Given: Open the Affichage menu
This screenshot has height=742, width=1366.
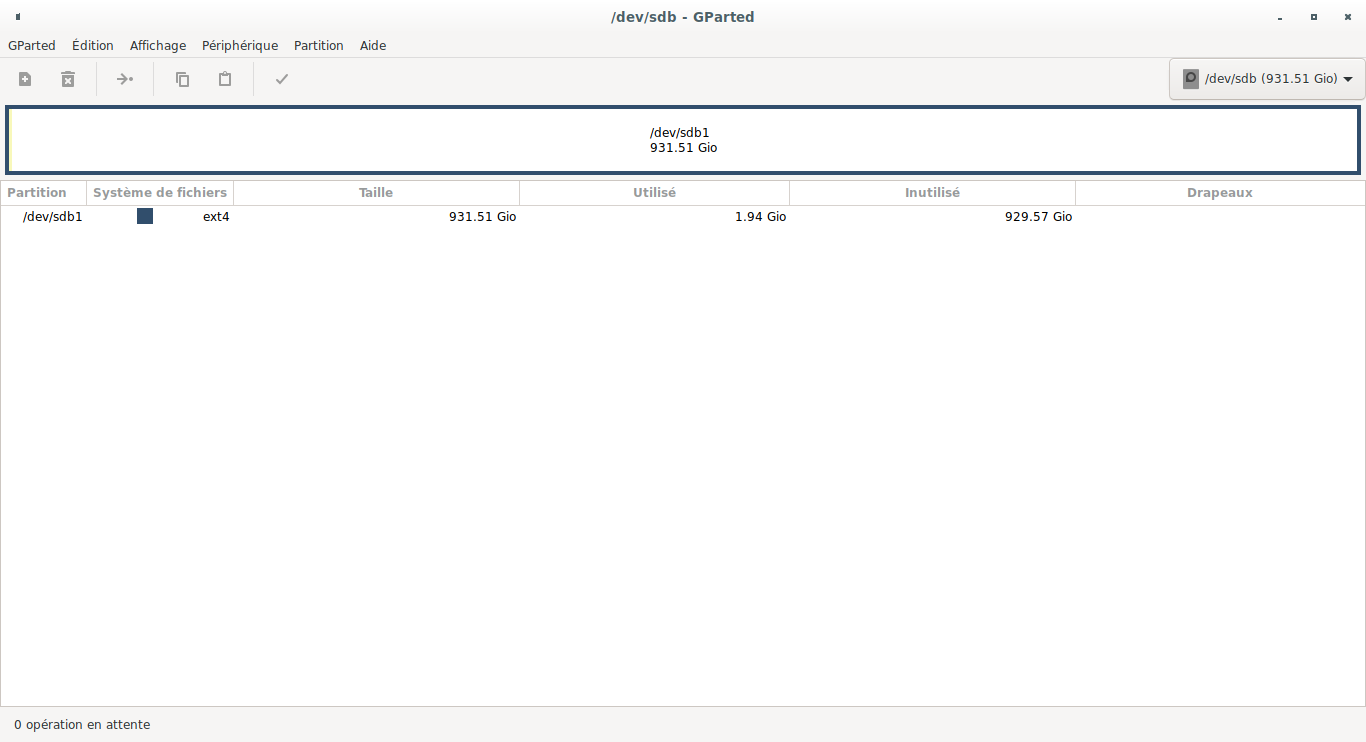Looking at the screenshot, I should click(158, 45).
